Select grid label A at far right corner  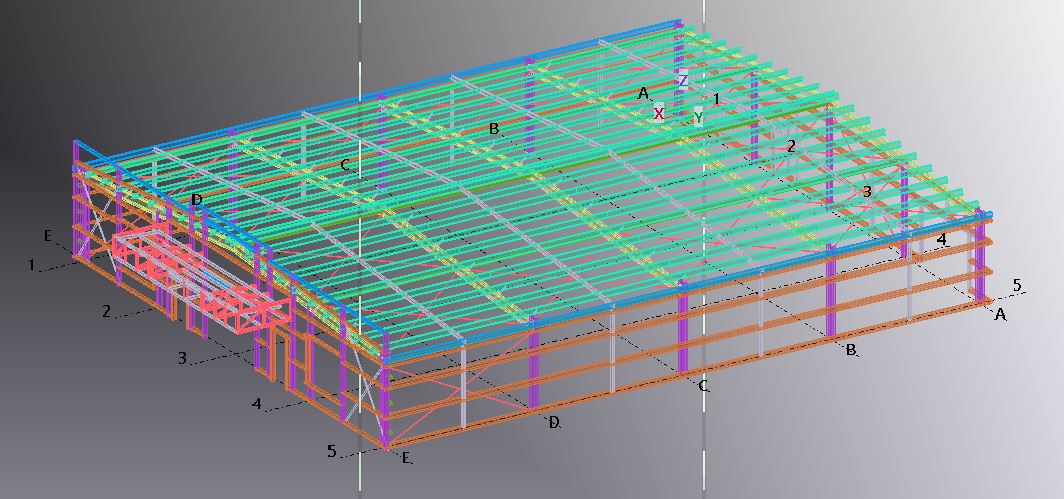(x=997, y=314)
